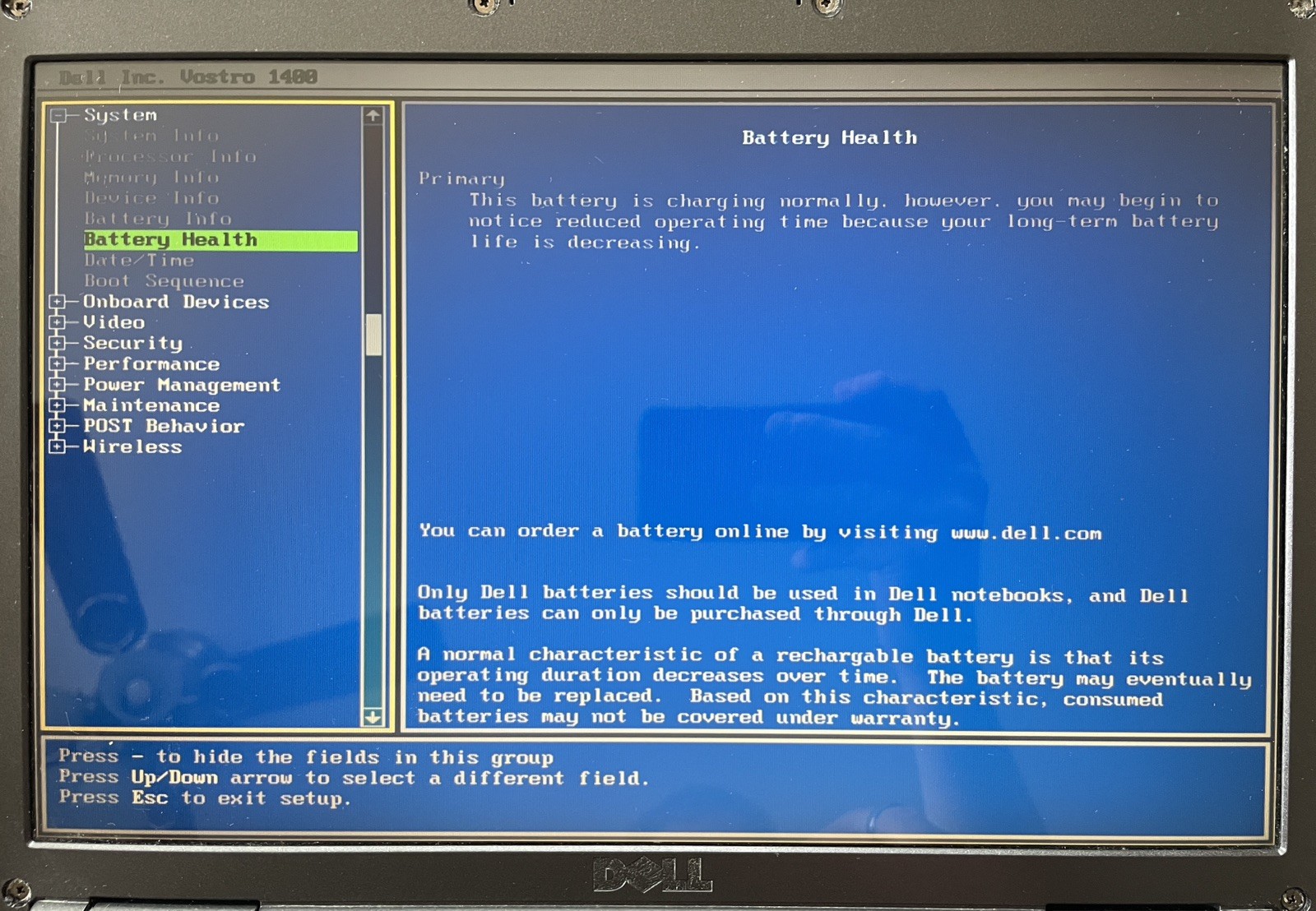The height and width of the screenshot is (911, 1316).
Task: Select the Security label
Action: coord(133,343)
